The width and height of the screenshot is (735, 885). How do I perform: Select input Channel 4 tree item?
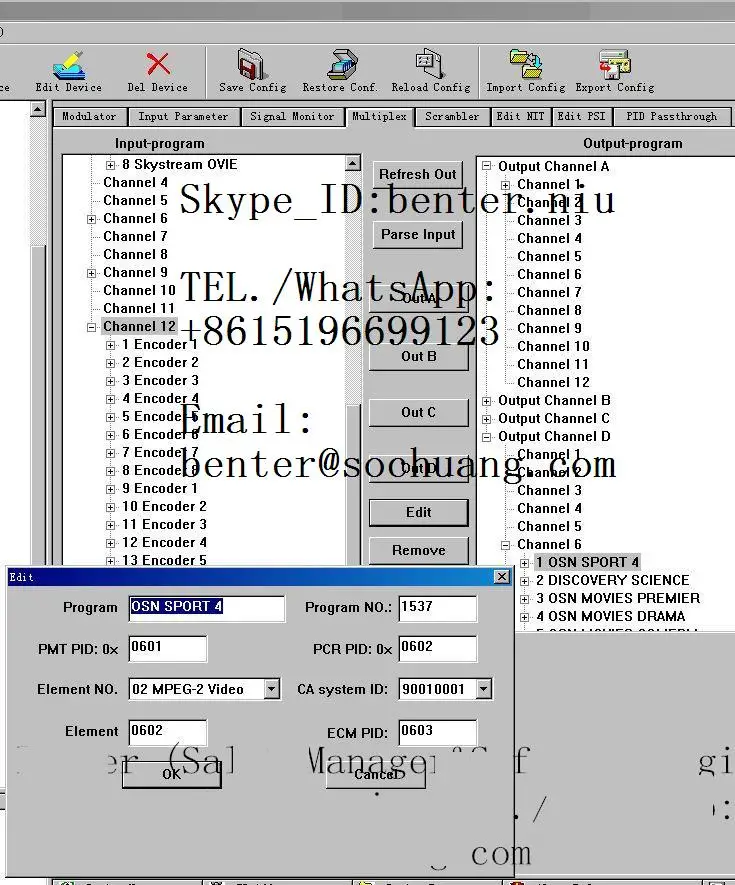point(135,182)
